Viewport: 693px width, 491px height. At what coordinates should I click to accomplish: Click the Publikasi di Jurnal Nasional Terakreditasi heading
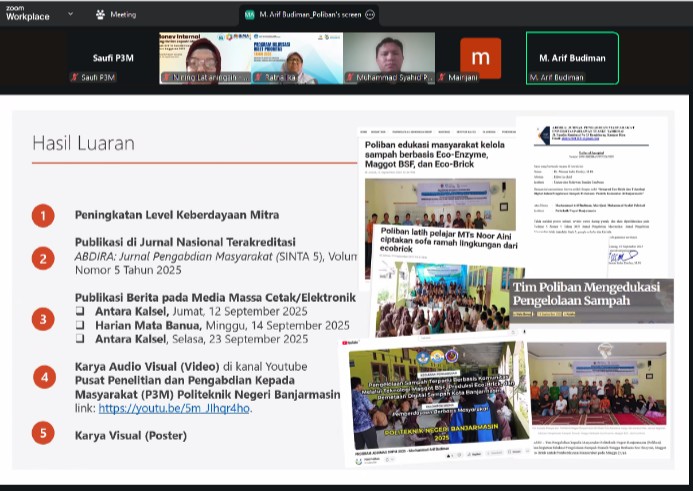[x=185, y=242]
